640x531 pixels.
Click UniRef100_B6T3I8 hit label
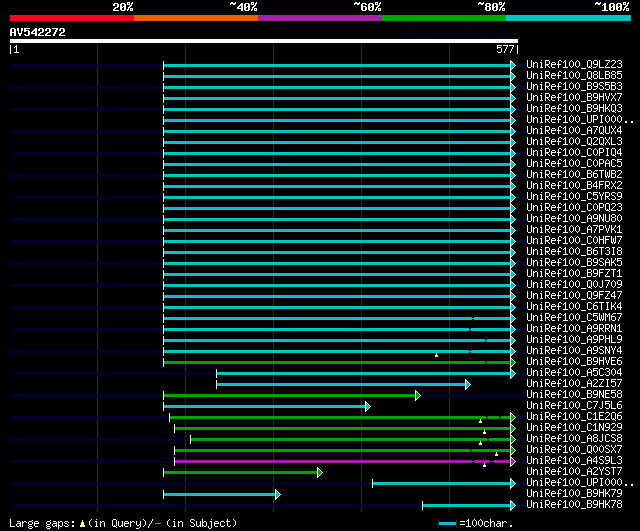[574, 252]
